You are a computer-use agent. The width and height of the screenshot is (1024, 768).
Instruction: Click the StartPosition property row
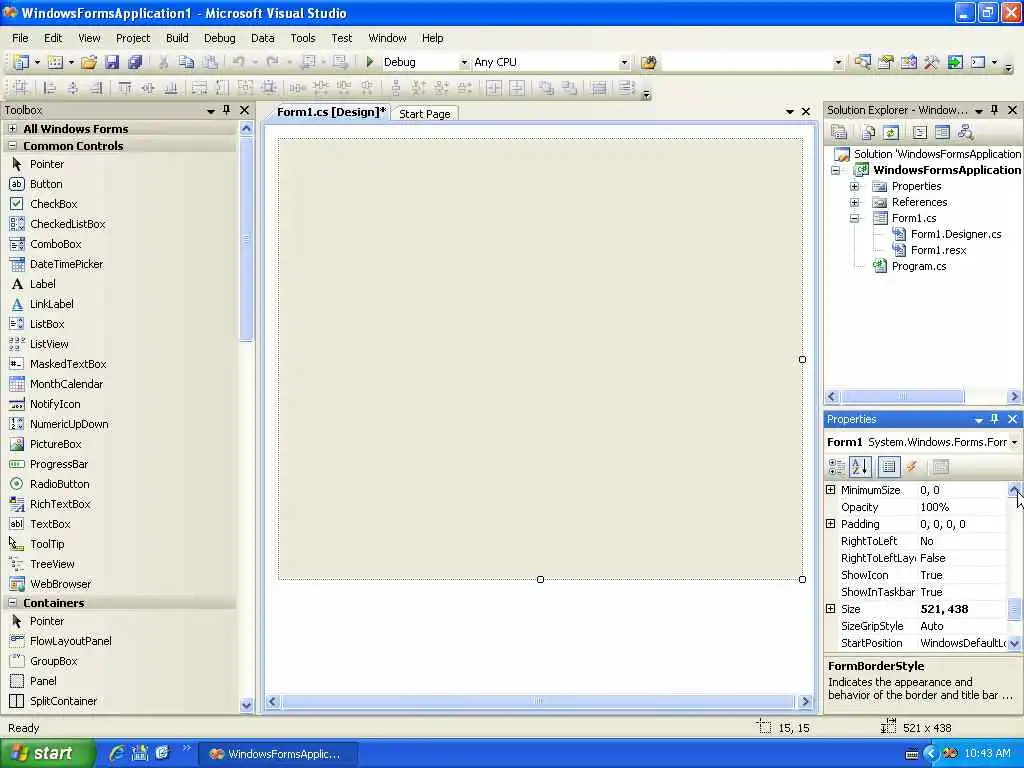pyautogui.click(x=917, y=643)
